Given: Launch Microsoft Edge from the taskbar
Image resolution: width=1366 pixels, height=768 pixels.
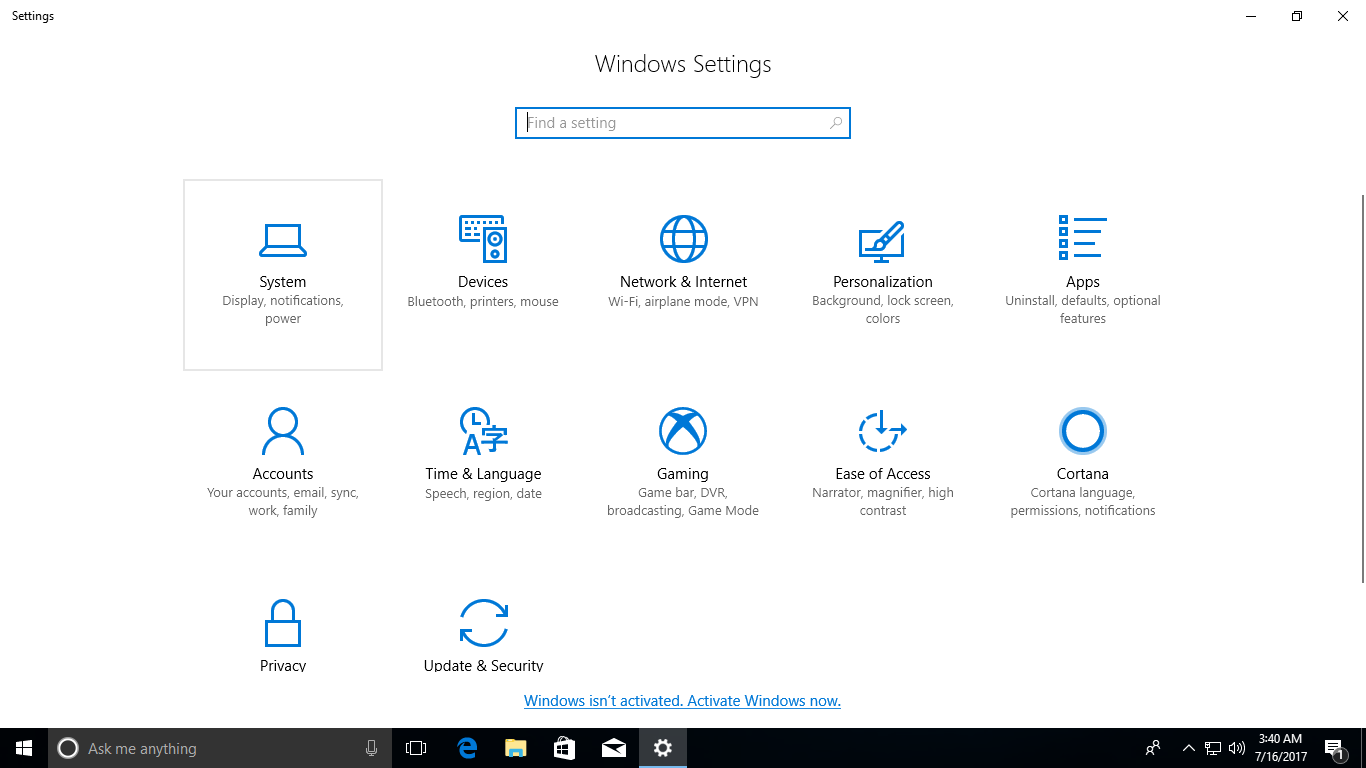Looking at the screenshot, I should 466,748.
